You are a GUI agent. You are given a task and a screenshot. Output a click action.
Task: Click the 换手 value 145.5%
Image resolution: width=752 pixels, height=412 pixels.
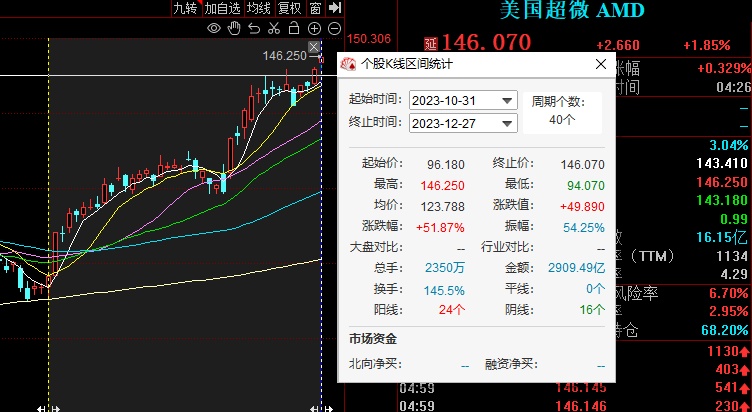point(444,290)
